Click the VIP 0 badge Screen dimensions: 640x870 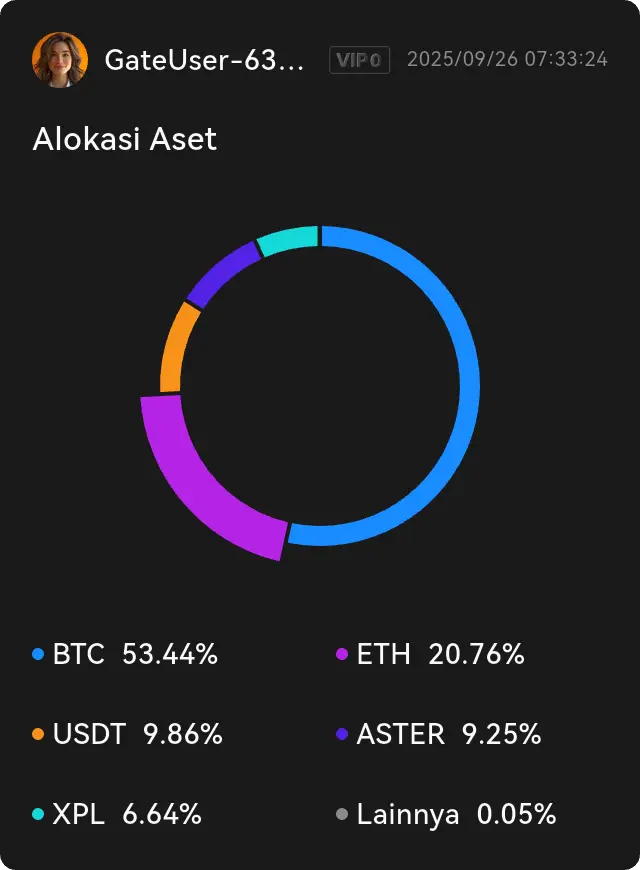coord(359,60)
